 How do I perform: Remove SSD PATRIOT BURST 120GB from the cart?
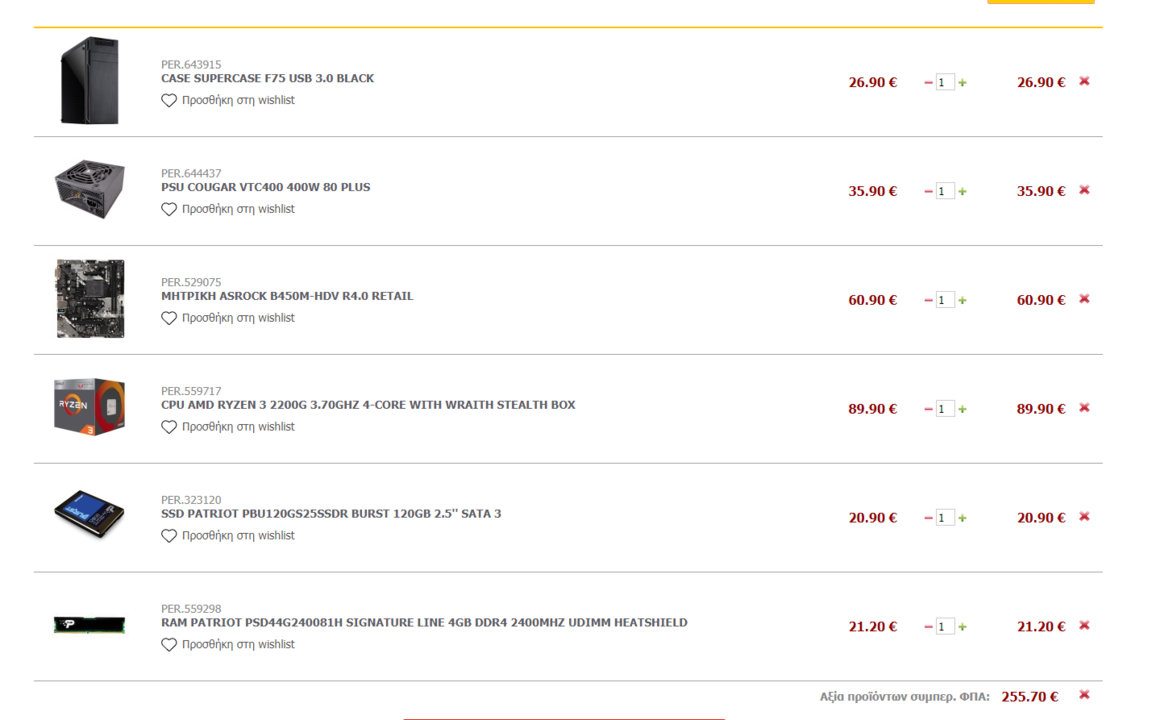click(1084, 517)
